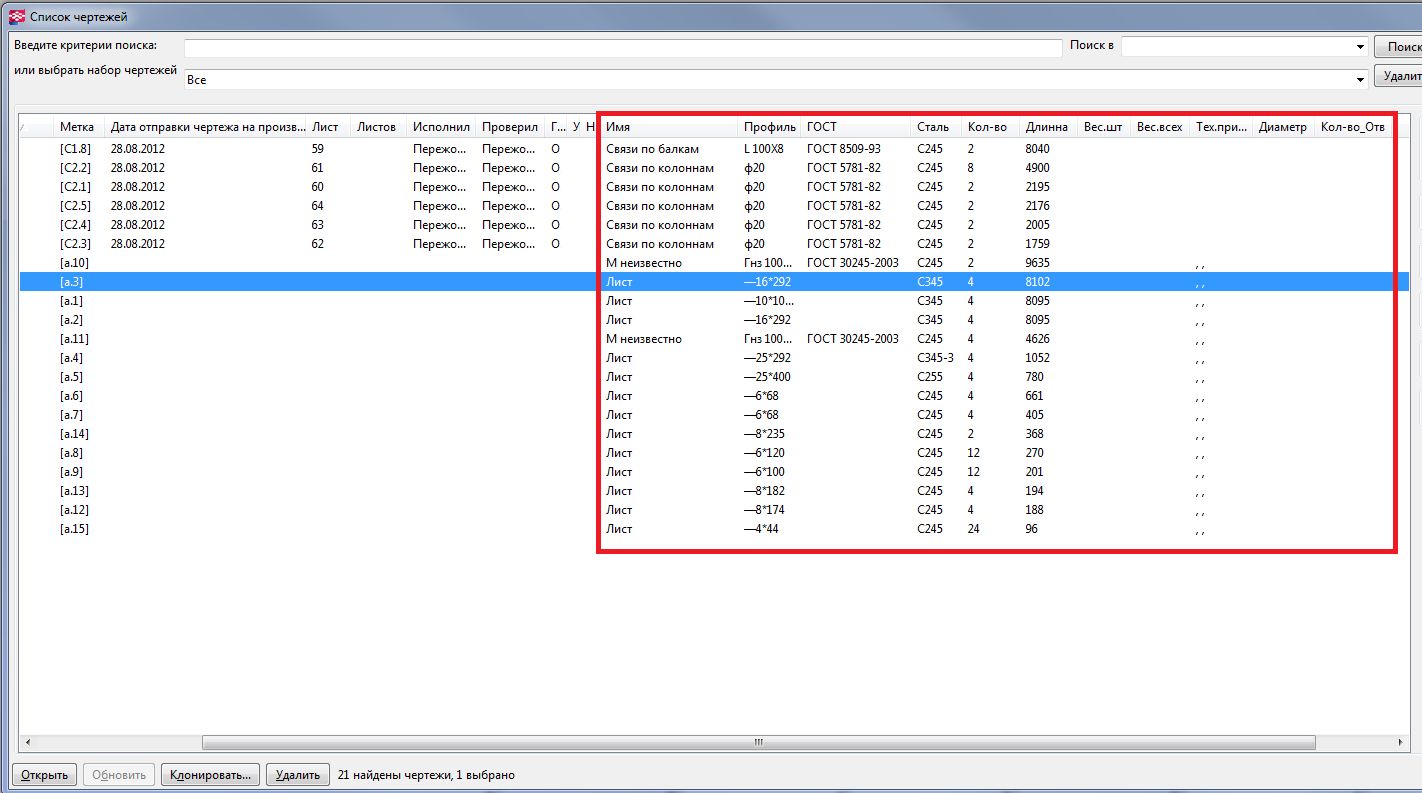Open the 'Поиск в' dropdown
This screenshot has height=793, width=1422.
tap(1360, 47)
